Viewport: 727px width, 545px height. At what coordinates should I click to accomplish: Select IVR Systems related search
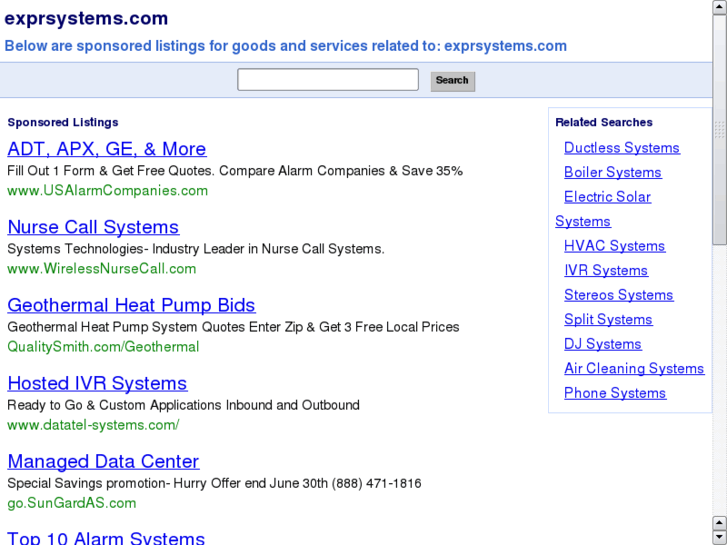(606, 270)
